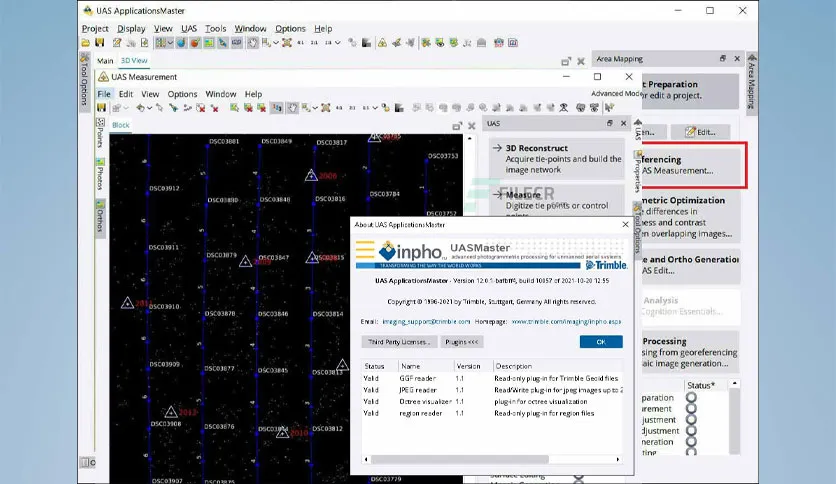Save icon in UAS Measurement toolbar
This screenshot has width=836, height=484.
pos(101,108)
